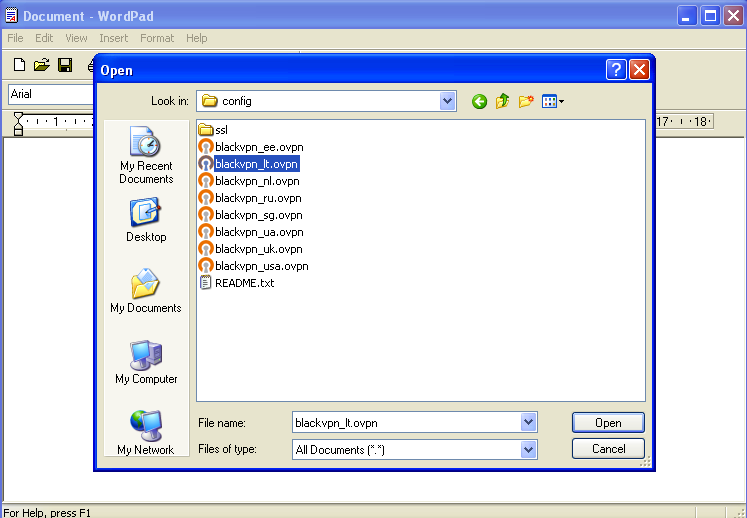Select blackvpn_ee.ovpn file
Image resolution: width=747 pixels, height=518 pixels.
tap(251, 147)
